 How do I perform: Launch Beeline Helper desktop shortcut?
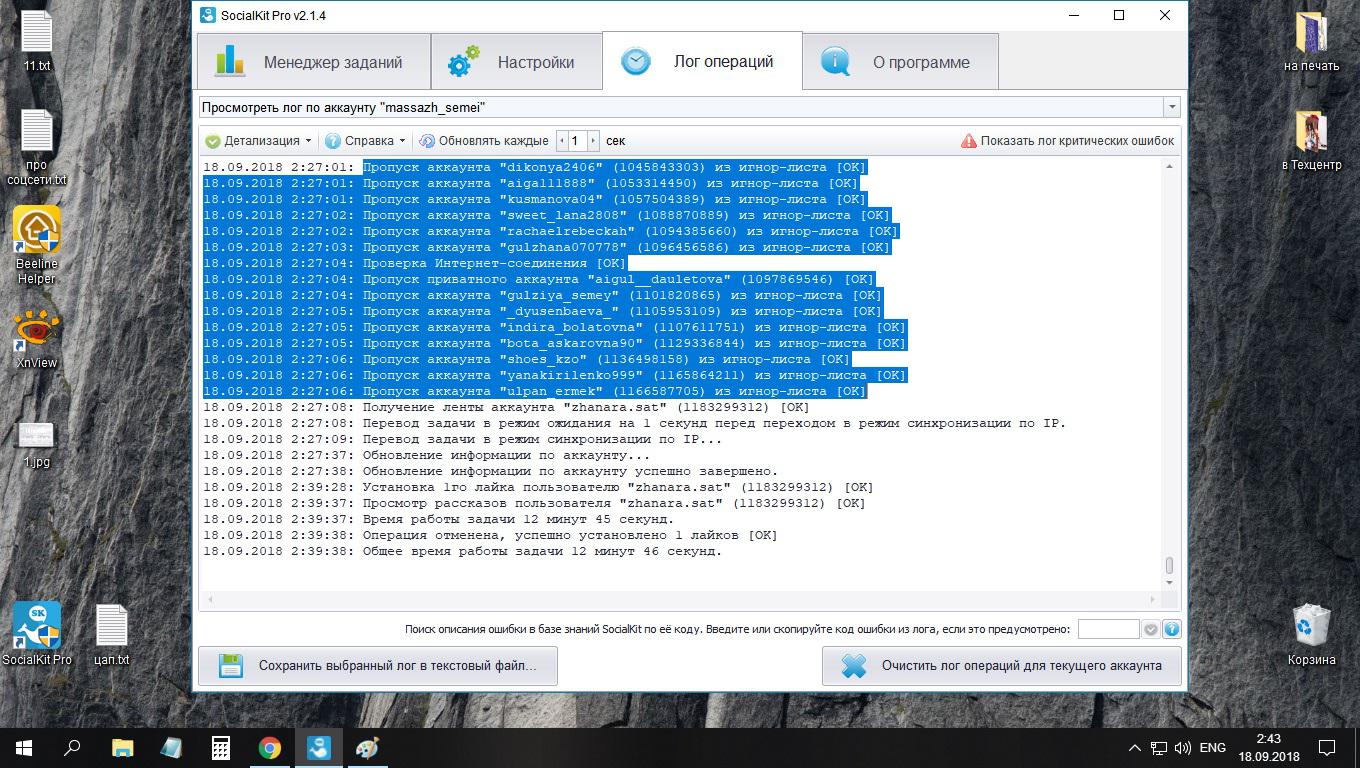37,245
